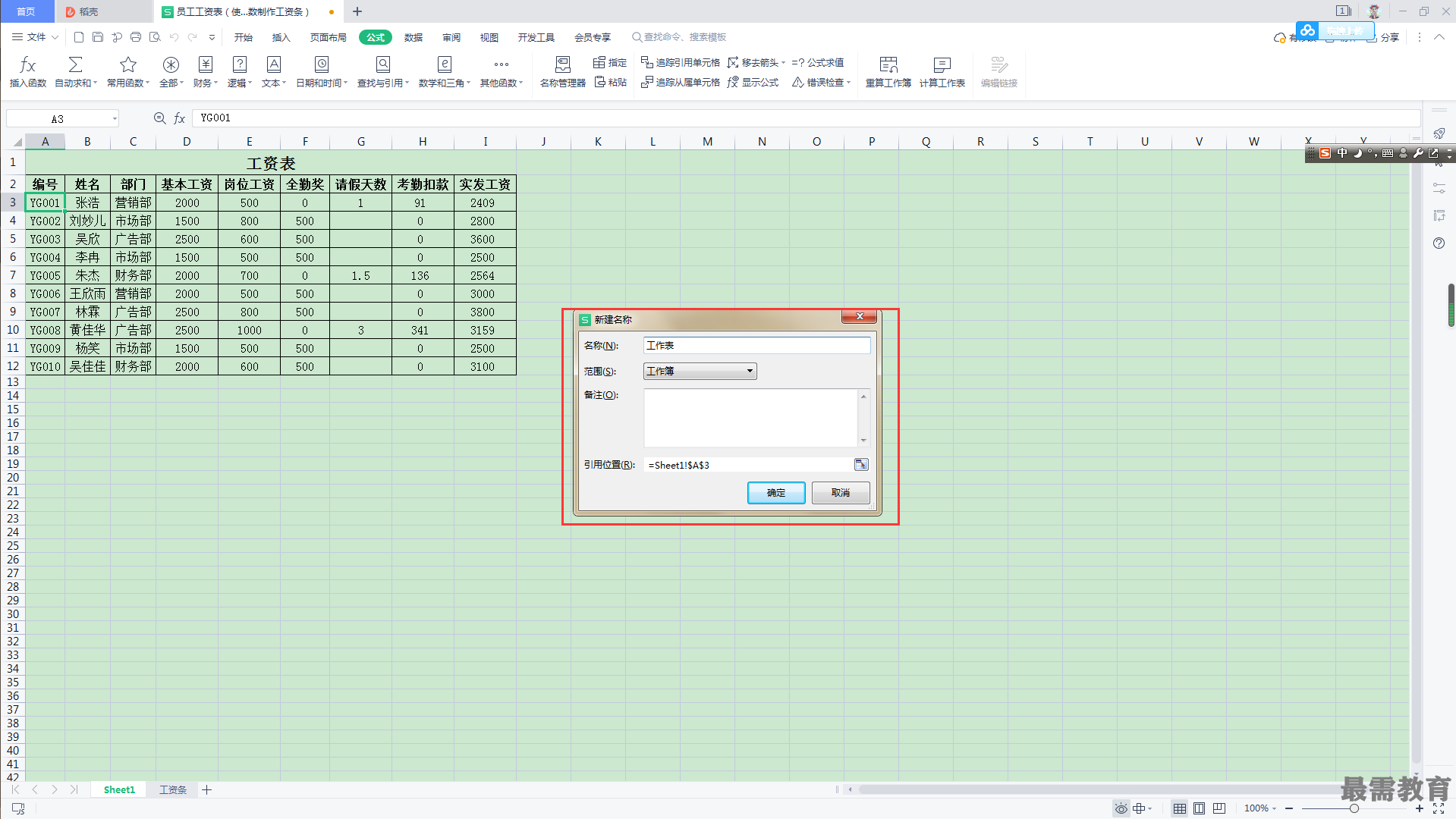This screenshot has width=1456, height=819.
Task: Open the Date and Time functions icon
Action: pyautogui.click(x=322, y=65)
